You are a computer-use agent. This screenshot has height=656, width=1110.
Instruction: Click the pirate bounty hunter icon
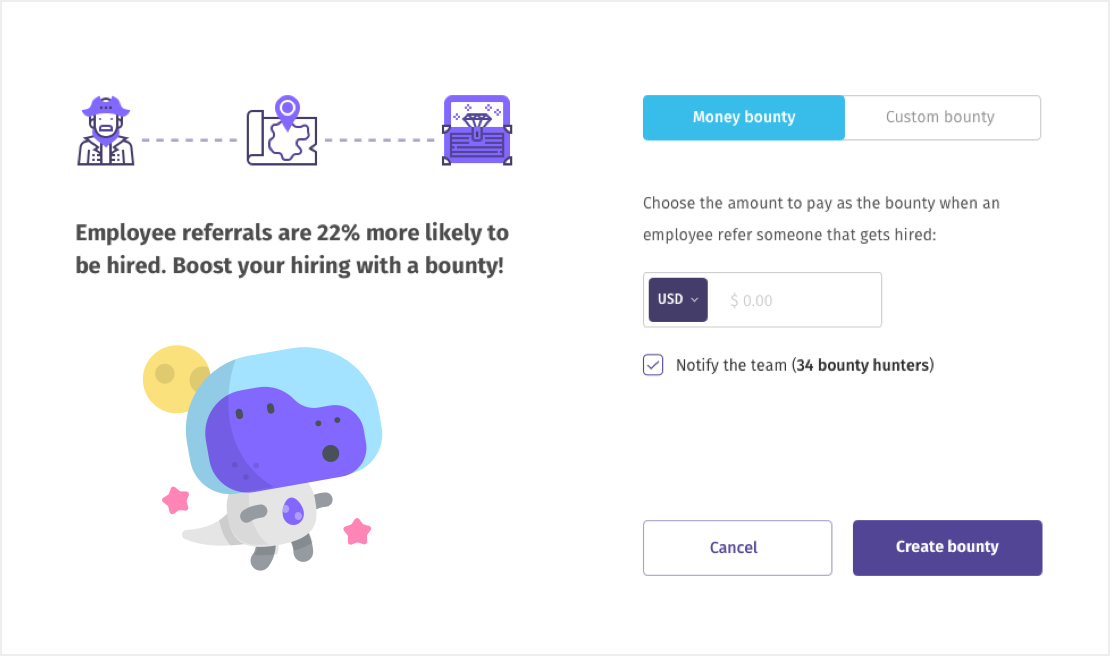105,130
